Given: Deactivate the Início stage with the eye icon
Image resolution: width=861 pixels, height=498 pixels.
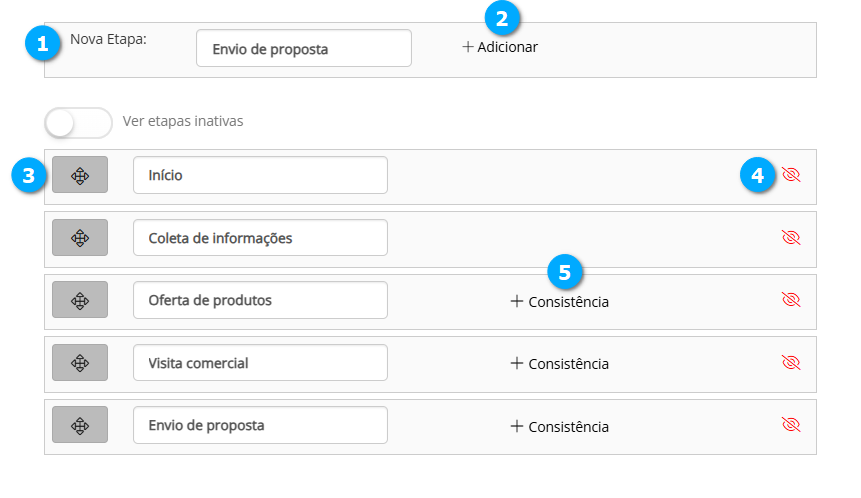Looking at the screenshot, I should point(791,175).
